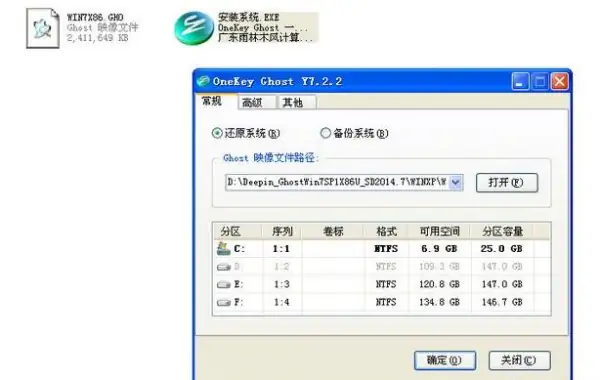600x380 pixels.
Task: Close the OneKey Ghost window
Action: (559, 82)
